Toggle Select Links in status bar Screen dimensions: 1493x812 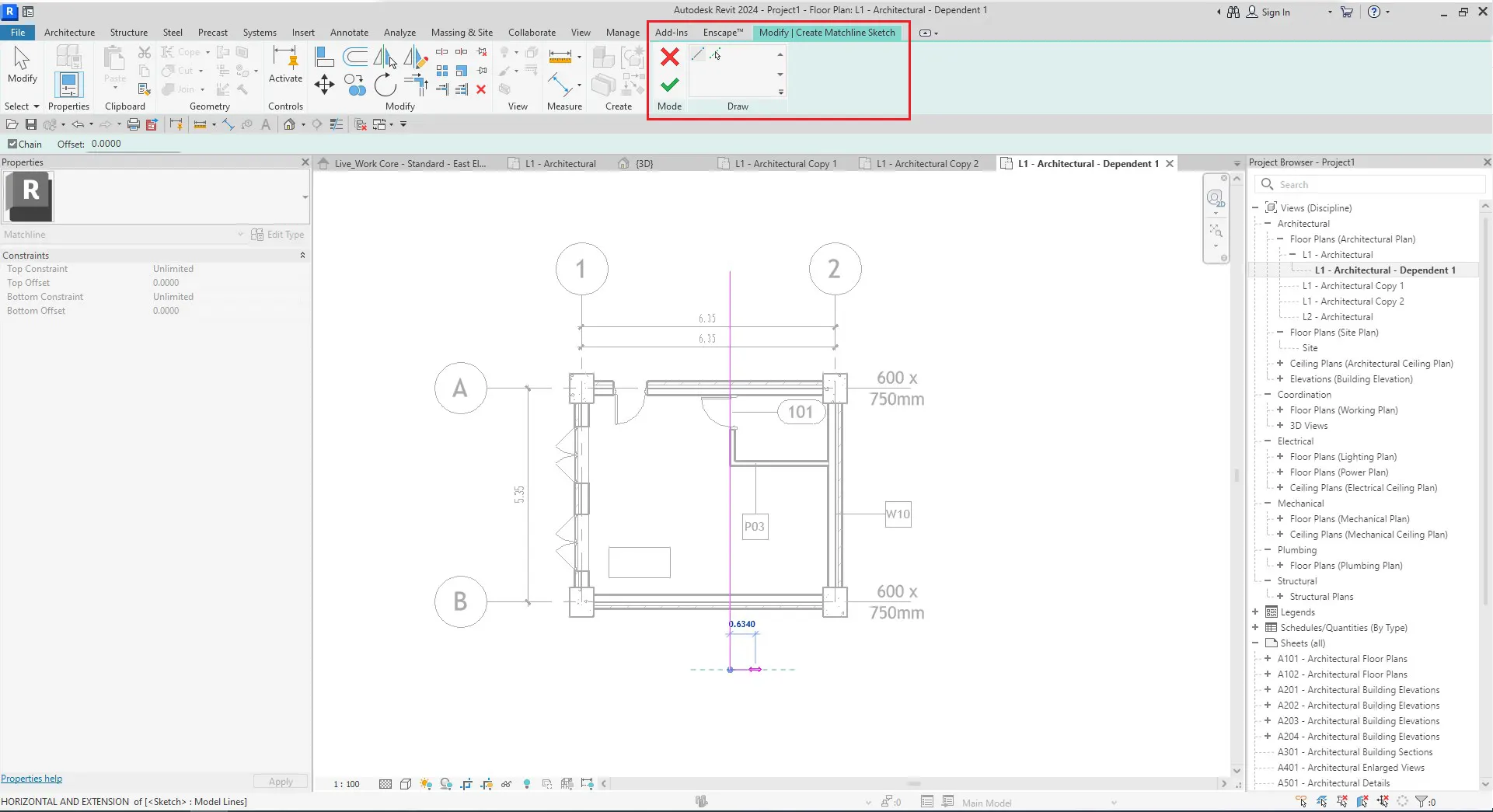click(x=1301, y=802)
